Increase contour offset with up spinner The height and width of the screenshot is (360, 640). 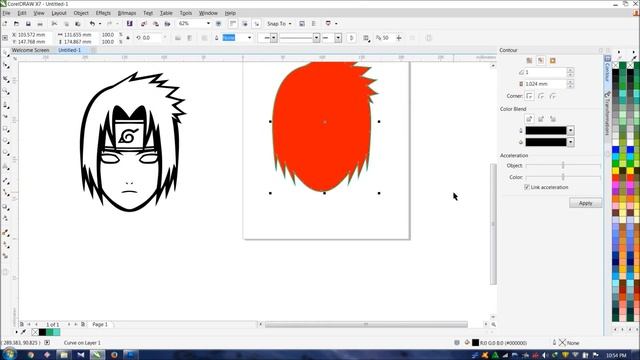click(x=570, y=81)
